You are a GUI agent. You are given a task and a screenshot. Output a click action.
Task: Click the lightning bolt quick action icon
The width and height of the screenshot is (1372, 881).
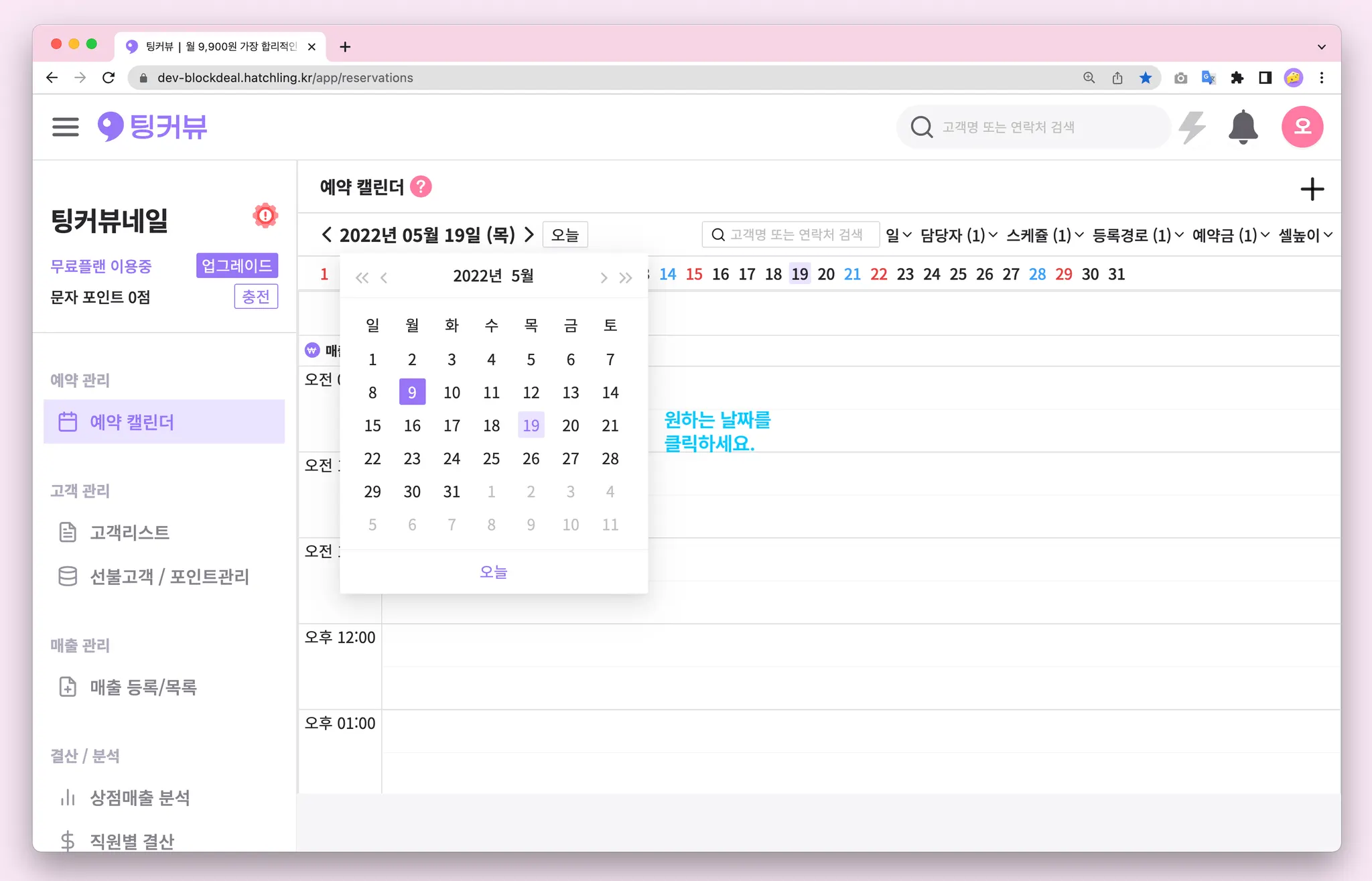(1192, 127)
